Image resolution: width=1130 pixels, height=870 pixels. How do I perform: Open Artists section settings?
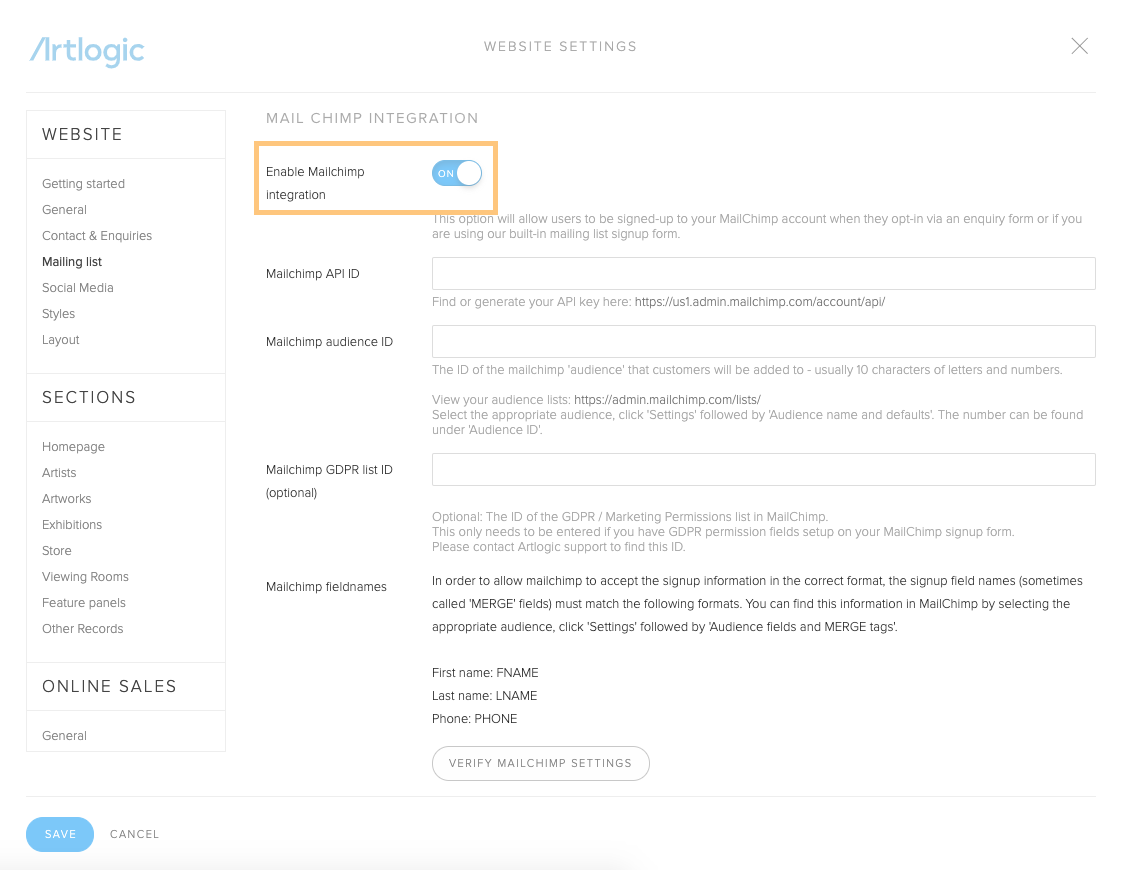coord(59,473)
